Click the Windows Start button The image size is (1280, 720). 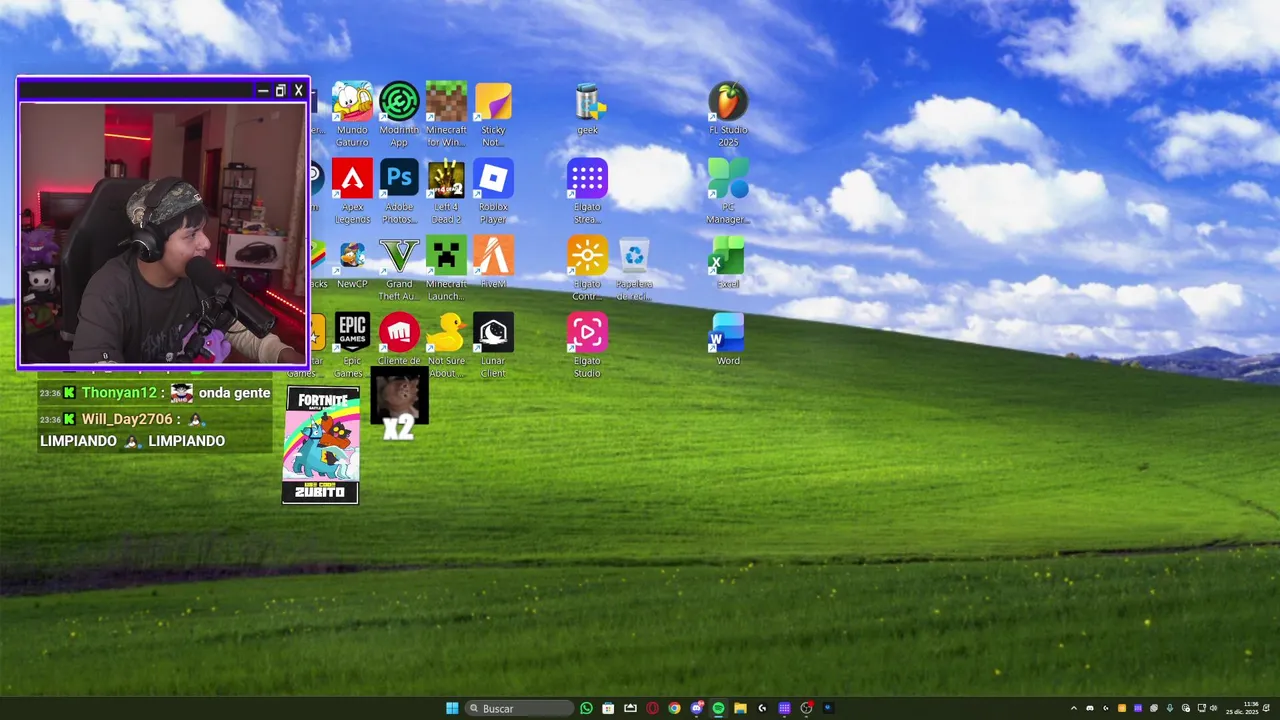click(452, 708)
